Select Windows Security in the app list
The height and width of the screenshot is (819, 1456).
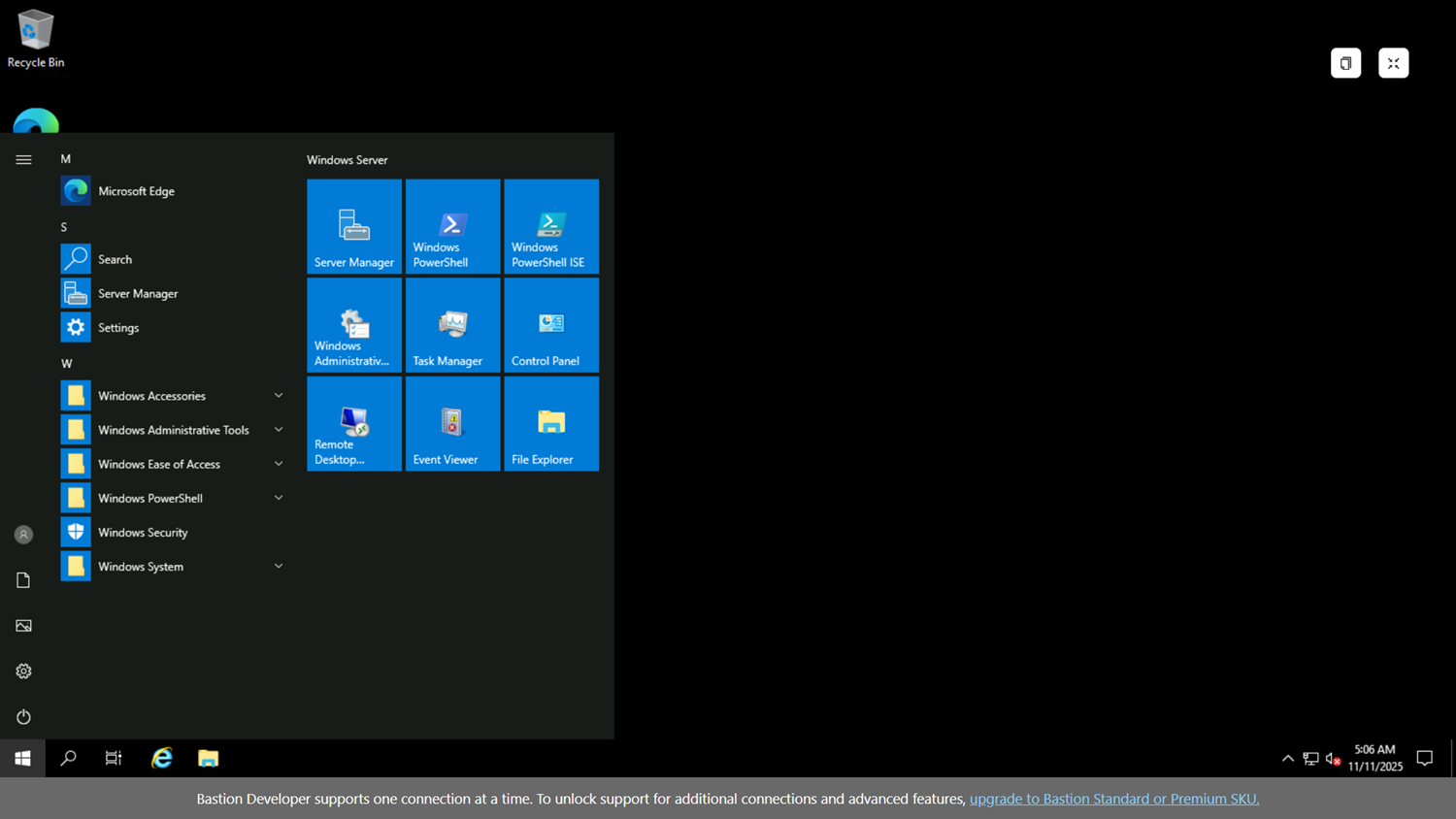coord(143,533)
